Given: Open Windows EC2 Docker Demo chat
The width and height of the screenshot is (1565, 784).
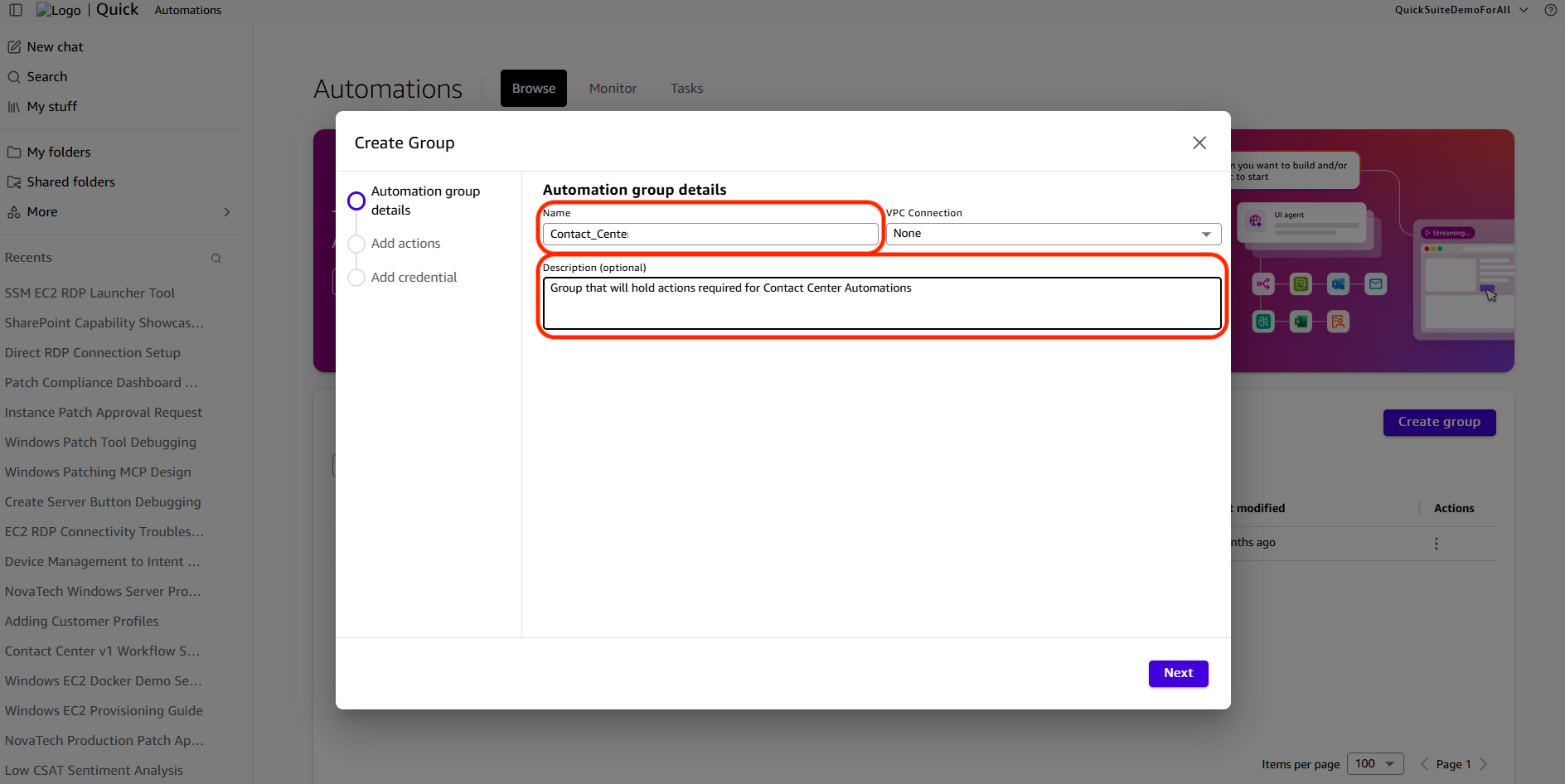Looking at the screenshot, I should tap(103, 681).
